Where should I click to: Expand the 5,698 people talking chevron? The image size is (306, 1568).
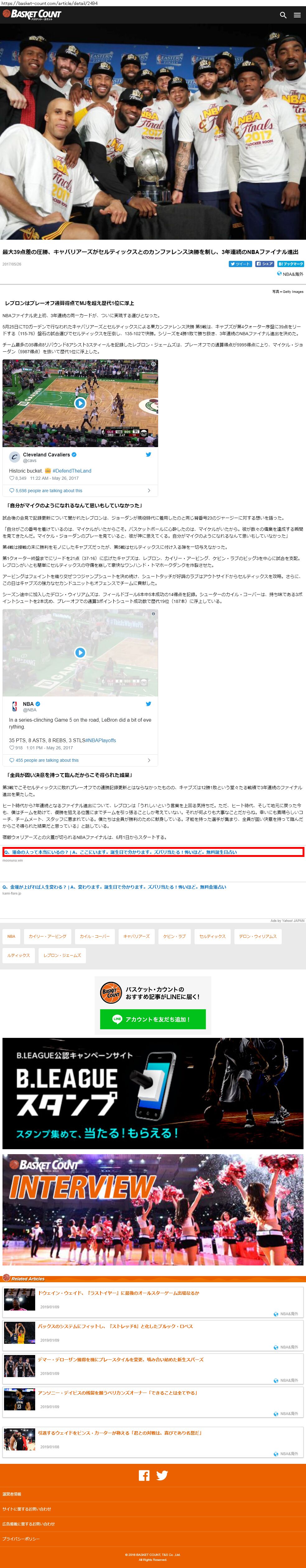point(149,491)
